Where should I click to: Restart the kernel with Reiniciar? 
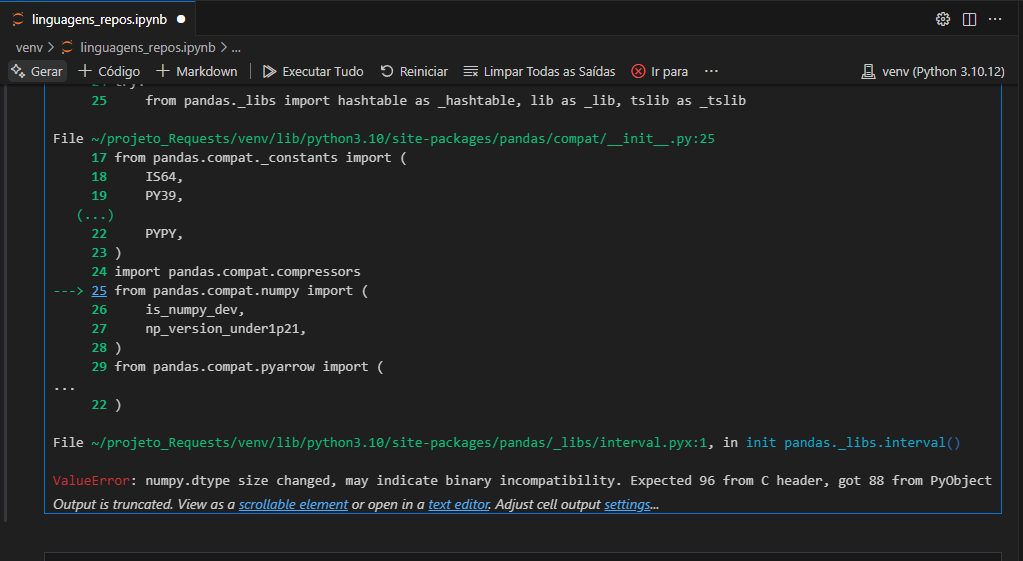click(414, 71)
